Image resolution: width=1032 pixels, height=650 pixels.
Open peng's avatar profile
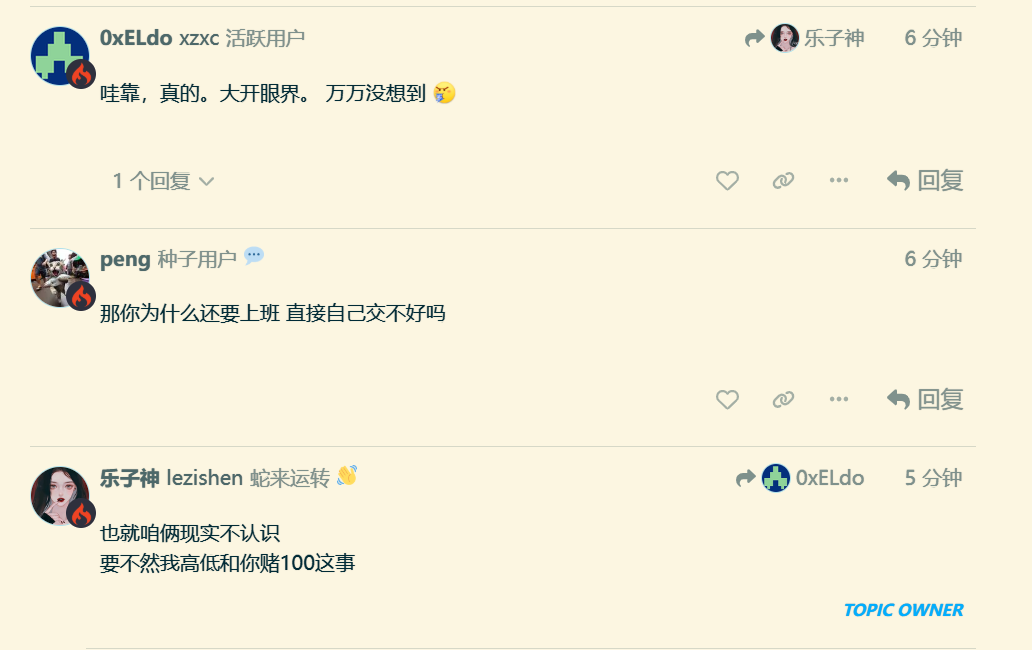[x=60, y=277]
